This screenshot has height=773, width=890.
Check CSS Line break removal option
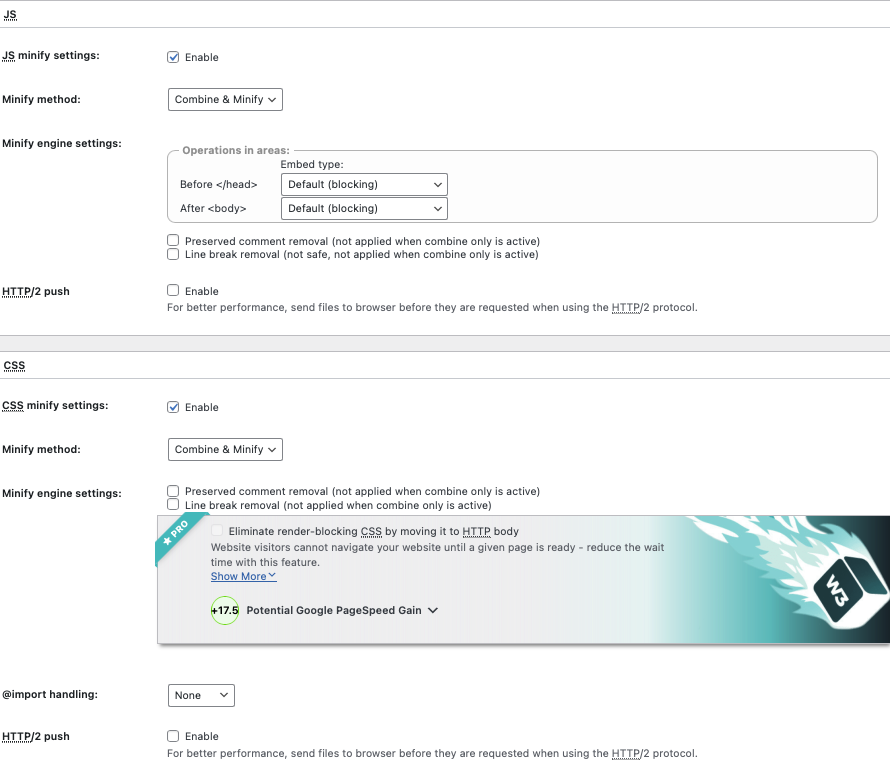(x=173, y=504)
